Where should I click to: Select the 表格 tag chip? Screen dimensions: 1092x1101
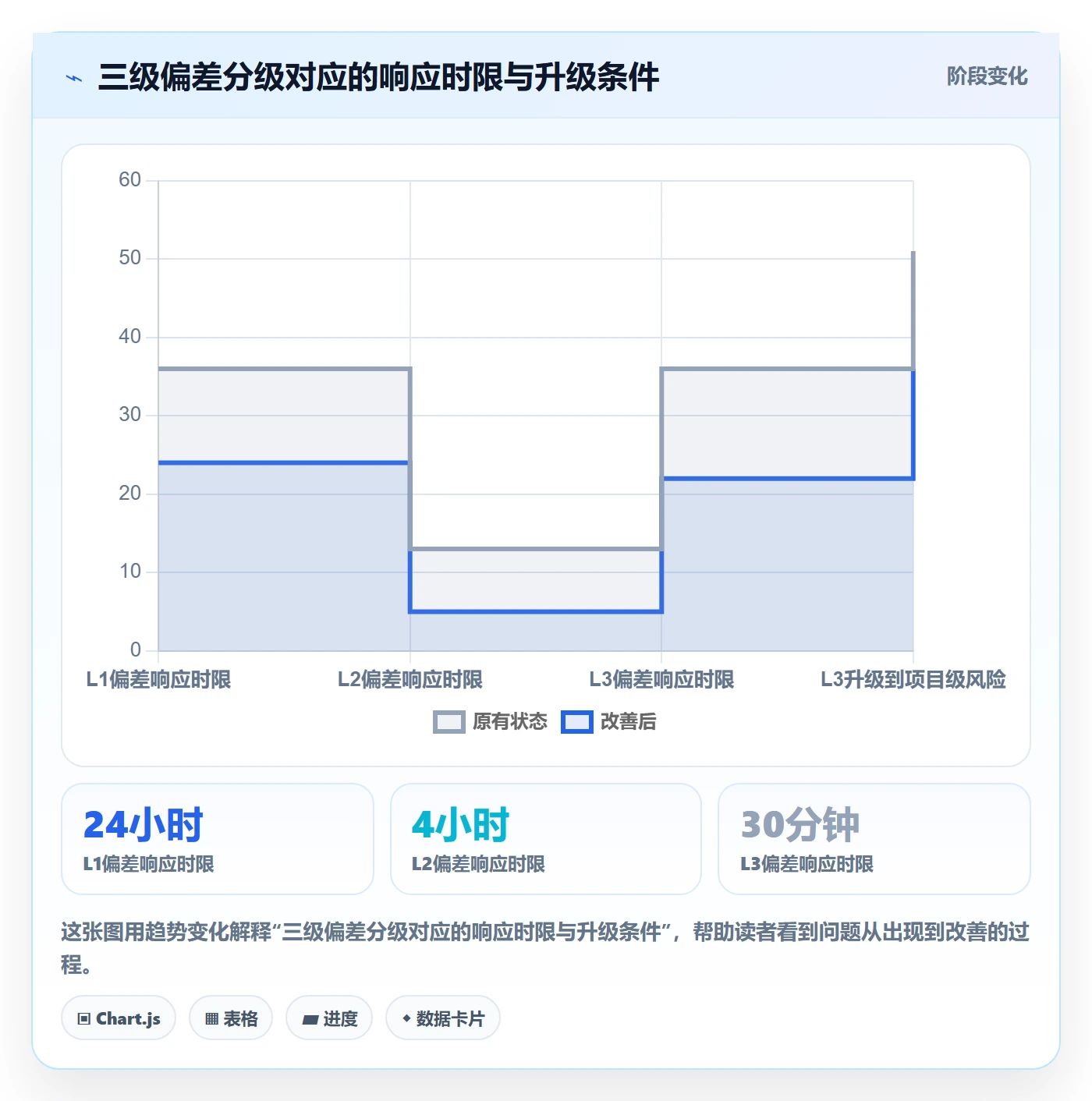[x=231, y=1018]
